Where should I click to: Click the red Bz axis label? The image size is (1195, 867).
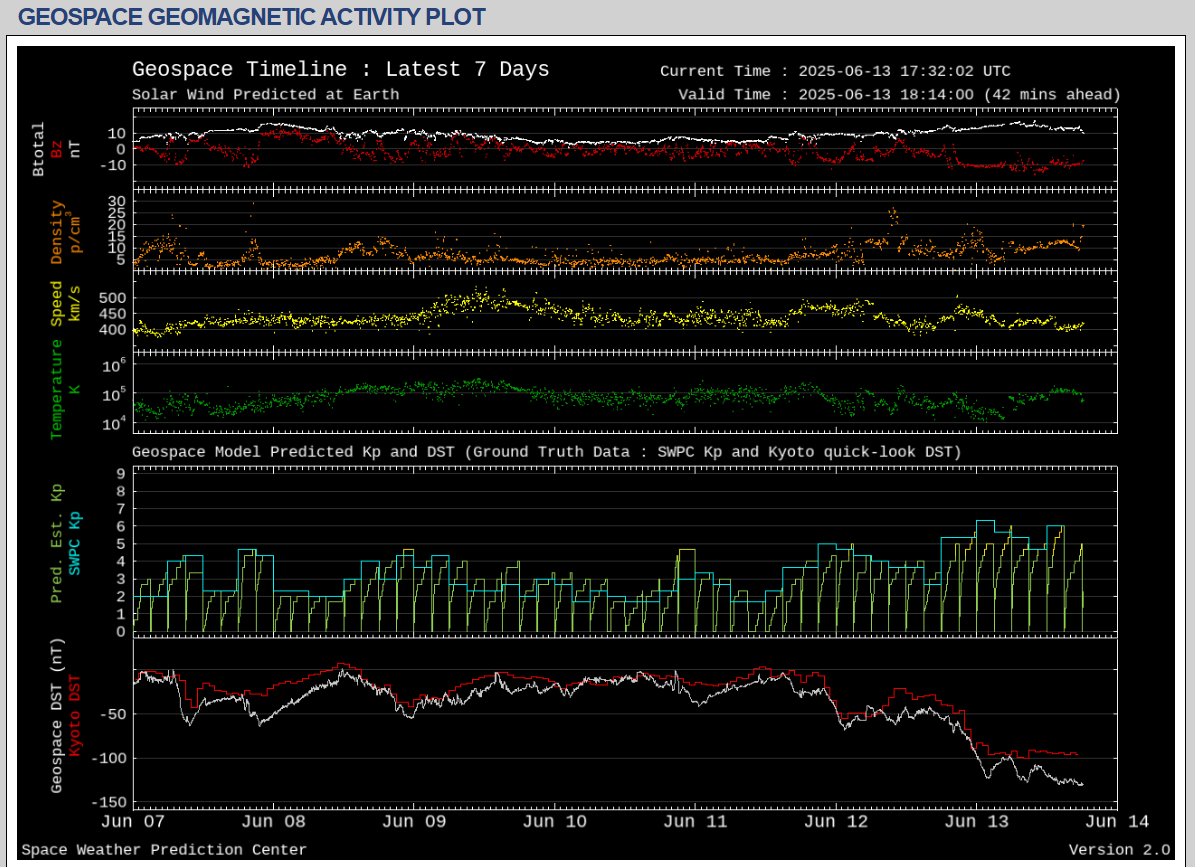57,149
